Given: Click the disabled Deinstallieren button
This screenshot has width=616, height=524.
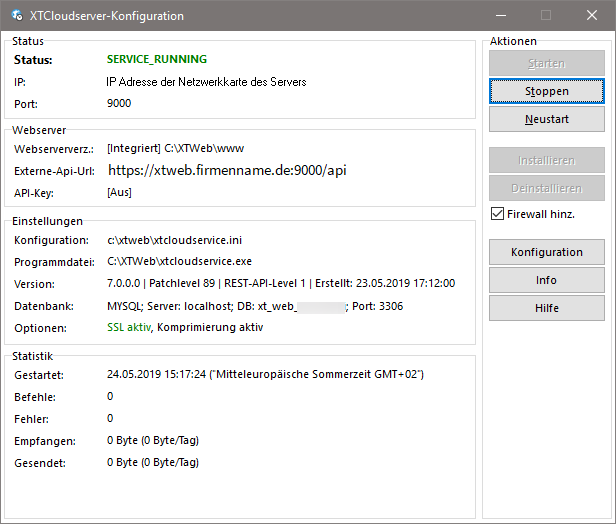Looking at the screenshot, I should pyautogui.click(x=546, y=188).
